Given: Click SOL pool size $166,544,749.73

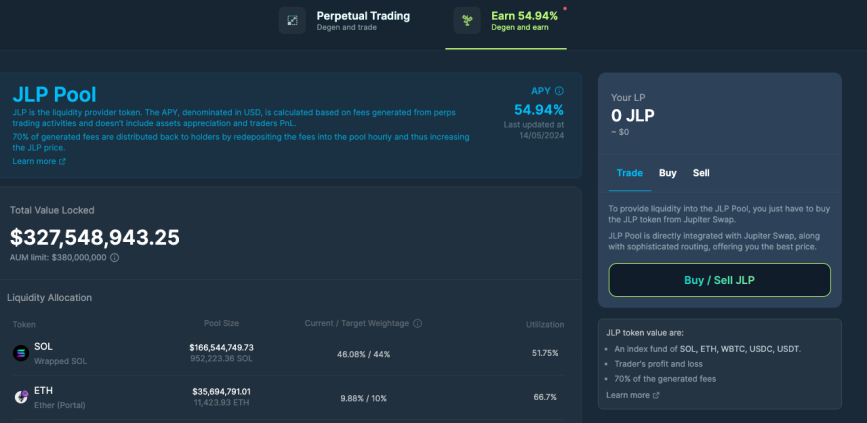Looking at the screenshot, I should pos(221,347).
